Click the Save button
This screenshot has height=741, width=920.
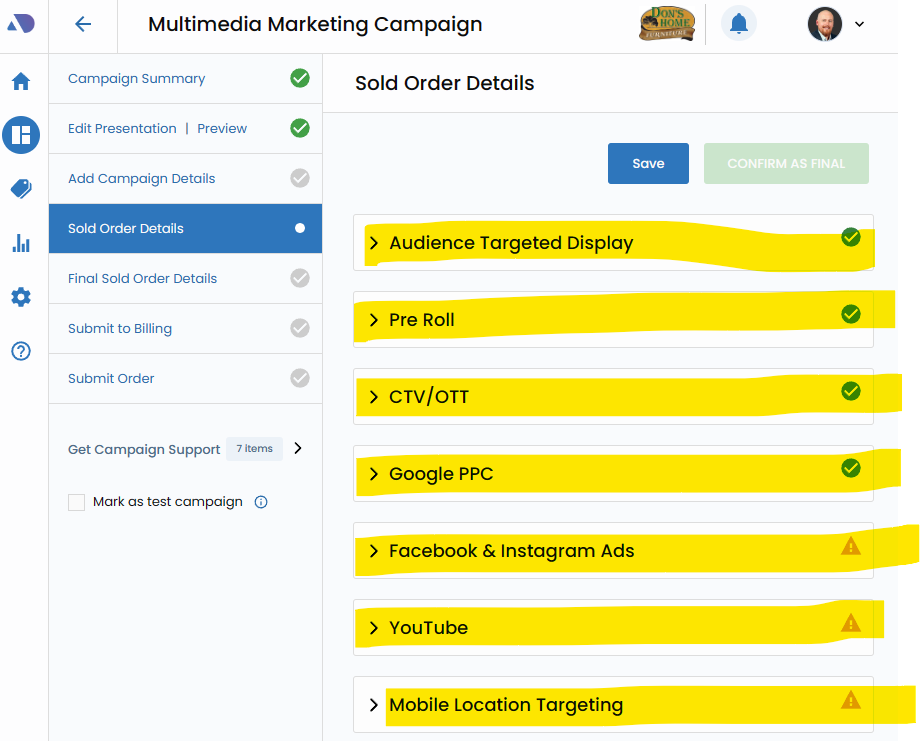[648, 164]
